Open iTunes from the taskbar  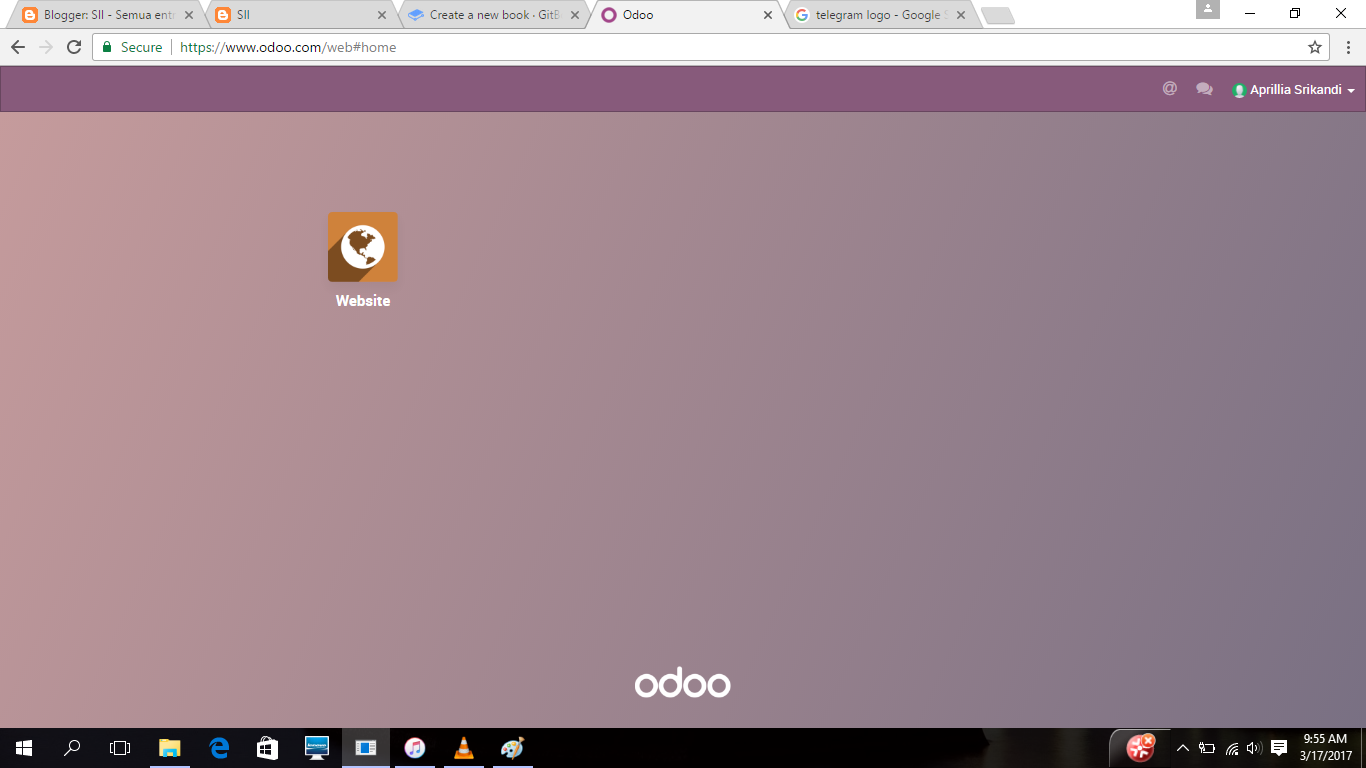tap(415, 747)
